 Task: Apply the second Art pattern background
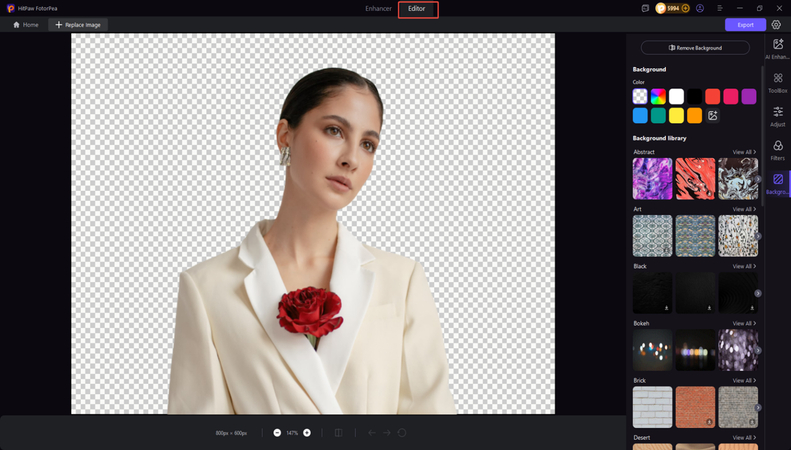[695, 236]
